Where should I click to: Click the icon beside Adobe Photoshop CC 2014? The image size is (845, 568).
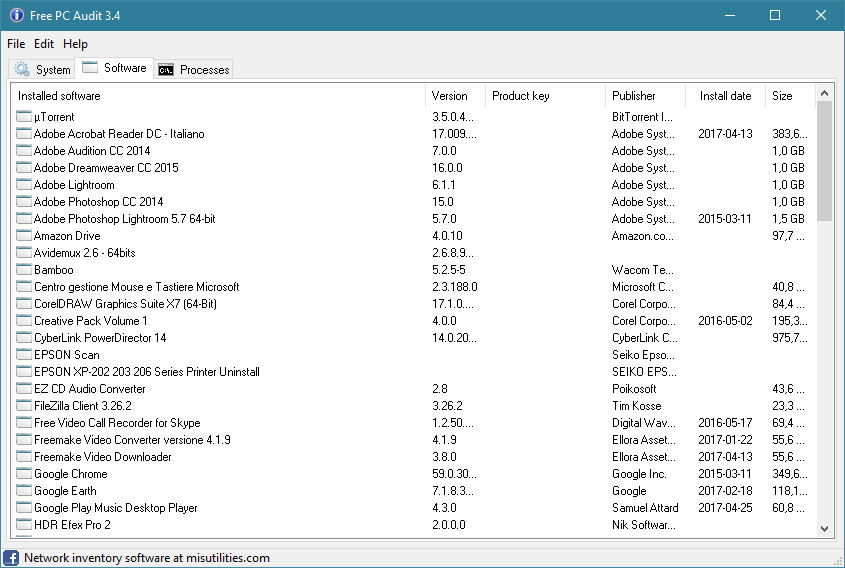point(24,202)
